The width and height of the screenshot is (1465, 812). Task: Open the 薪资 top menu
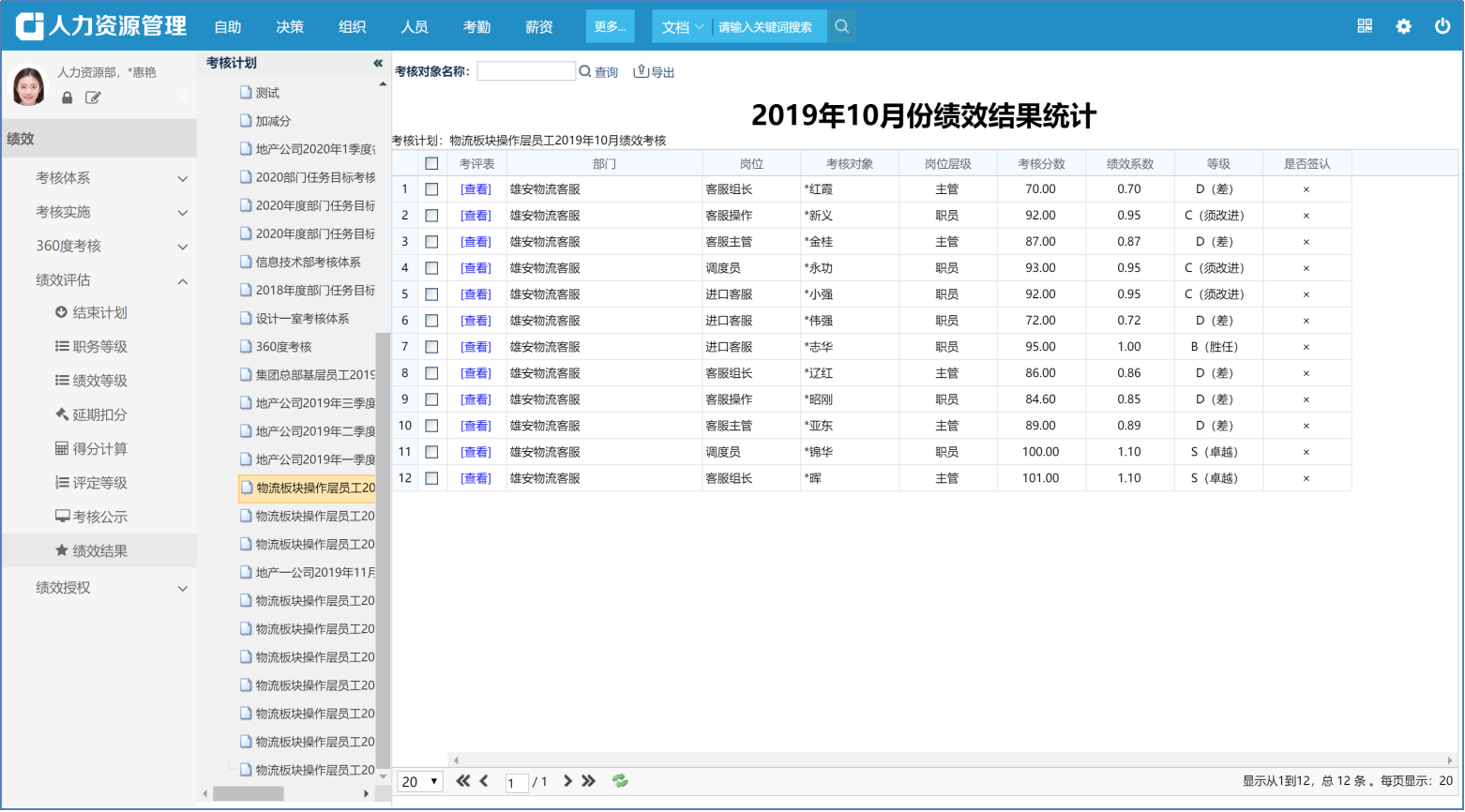[x=539, y=27]
